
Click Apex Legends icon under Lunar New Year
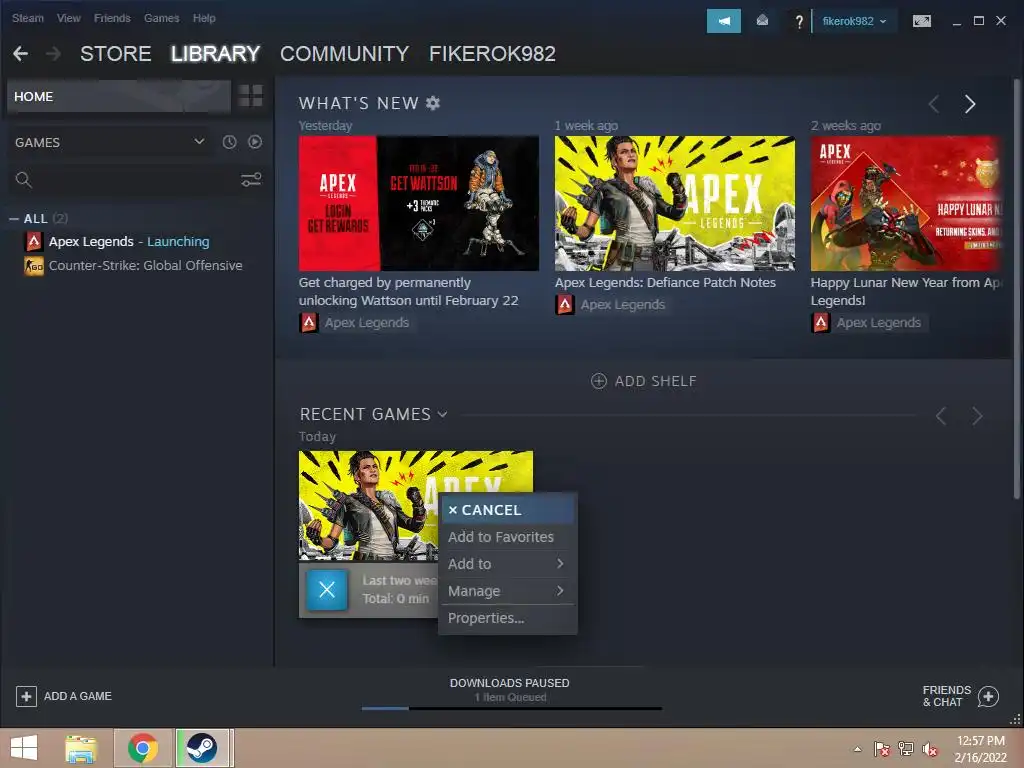[x=821, y=323]
